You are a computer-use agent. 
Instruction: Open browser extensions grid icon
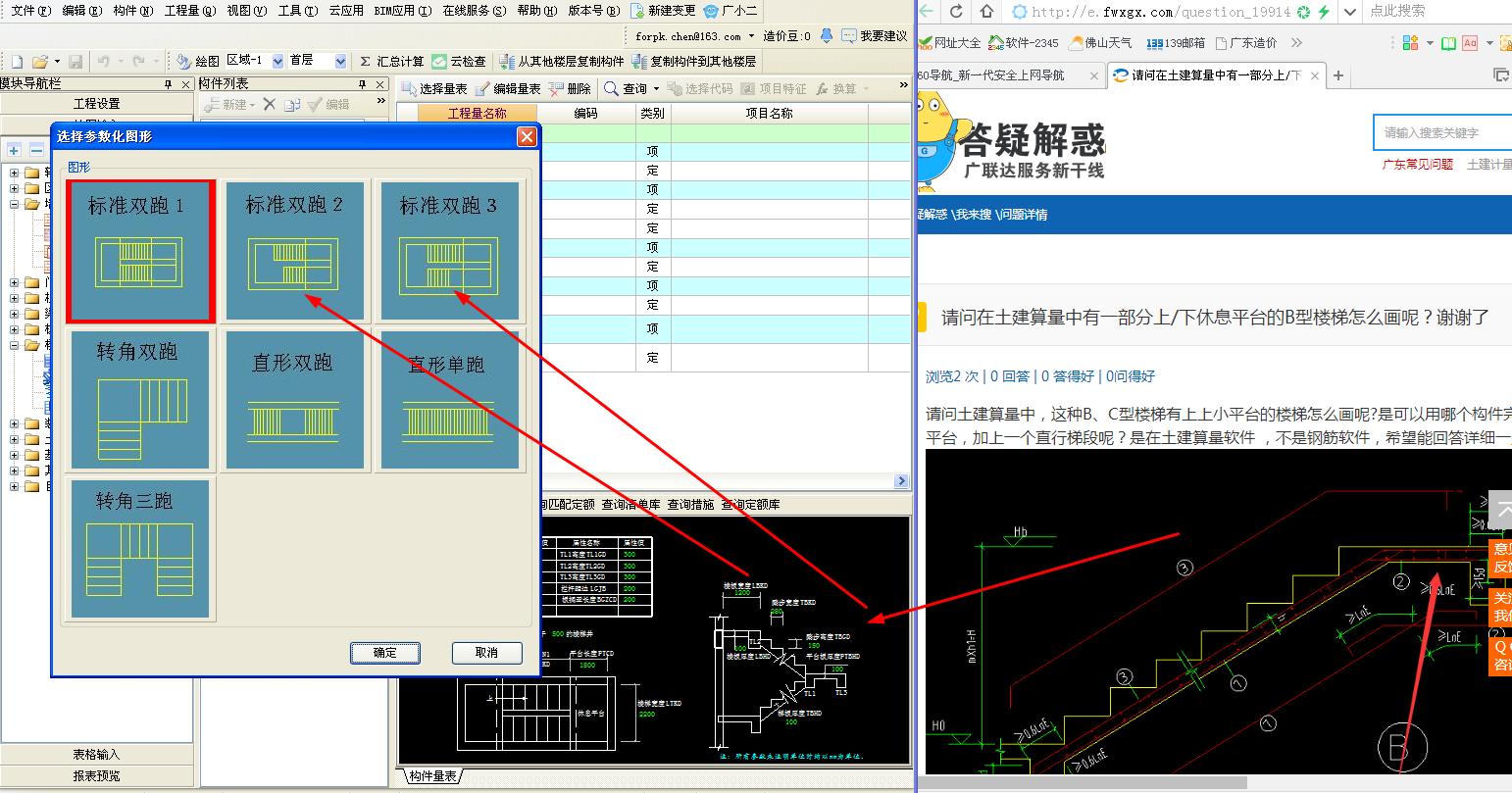coord(1410,42)
